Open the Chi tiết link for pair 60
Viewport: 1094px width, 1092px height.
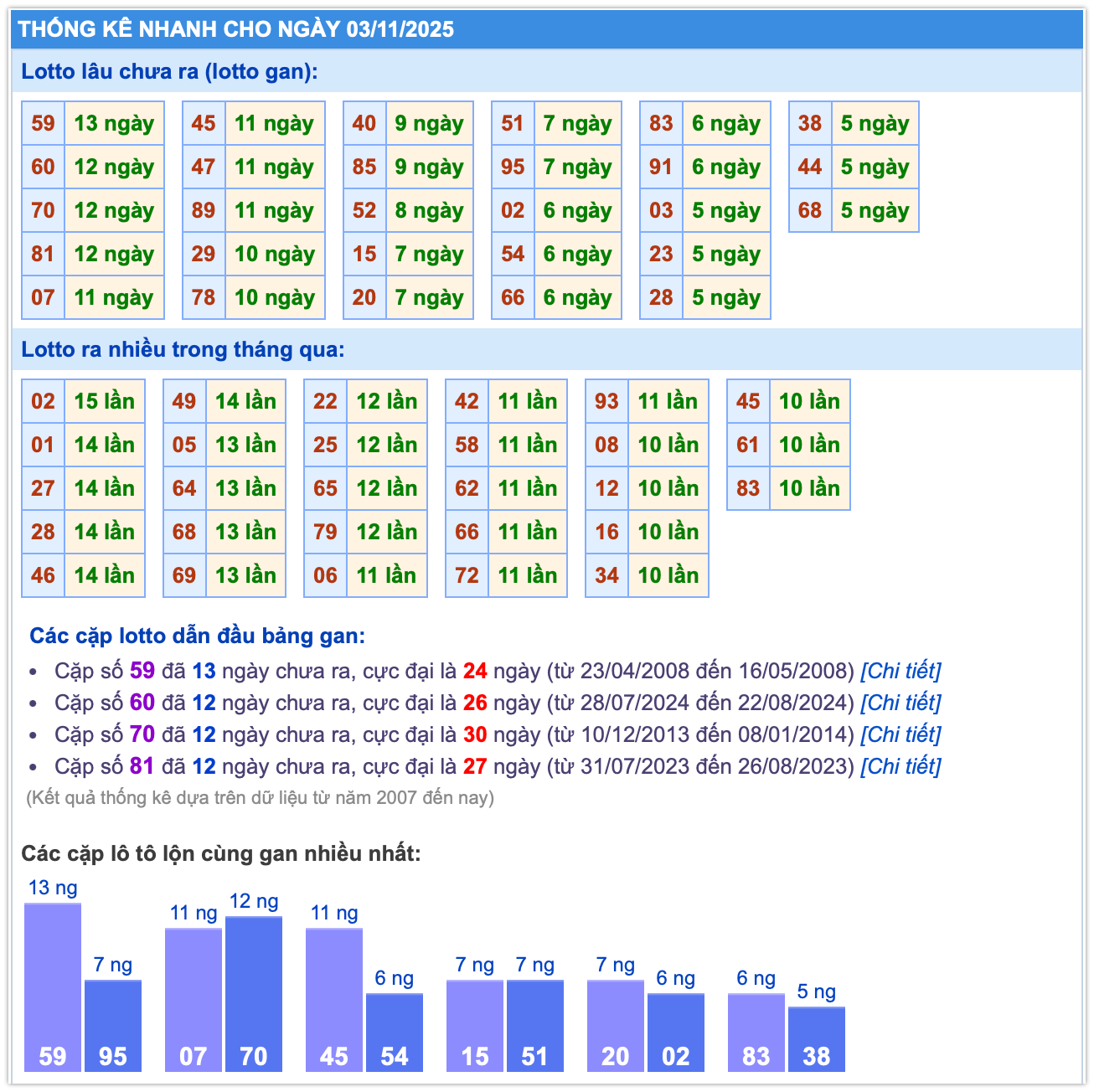(900, 703)
